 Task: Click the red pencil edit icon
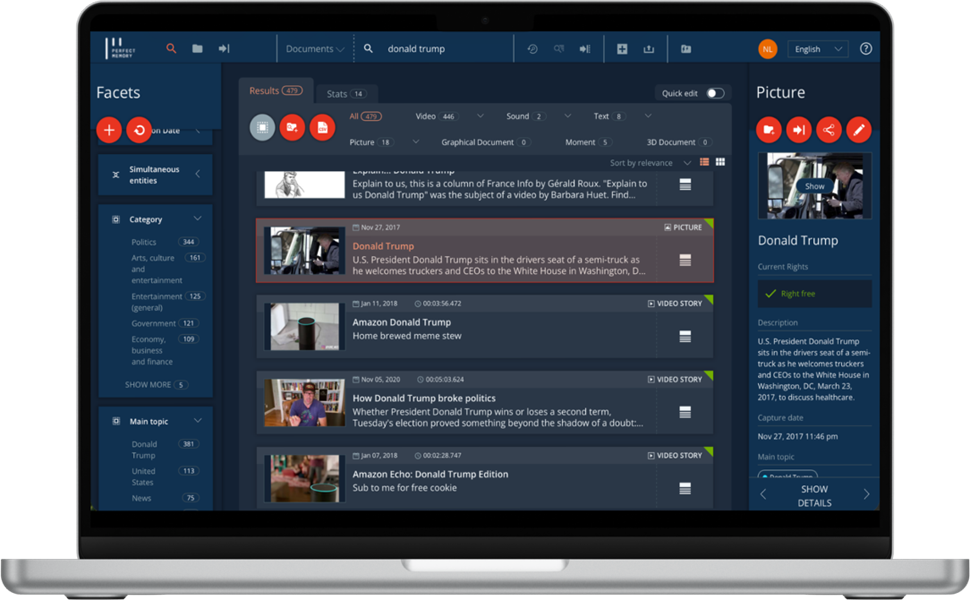(x=859, y=130)
